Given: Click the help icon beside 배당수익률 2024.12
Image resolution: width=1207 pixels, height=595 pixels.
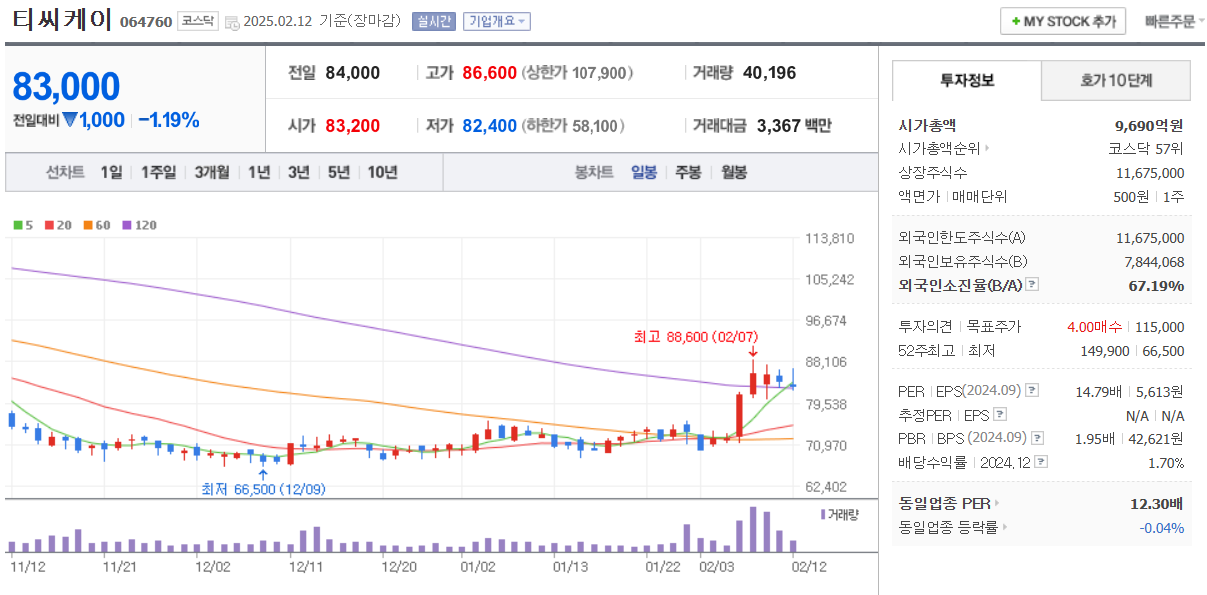Looking at the screenshot, I should point(1041,462).
